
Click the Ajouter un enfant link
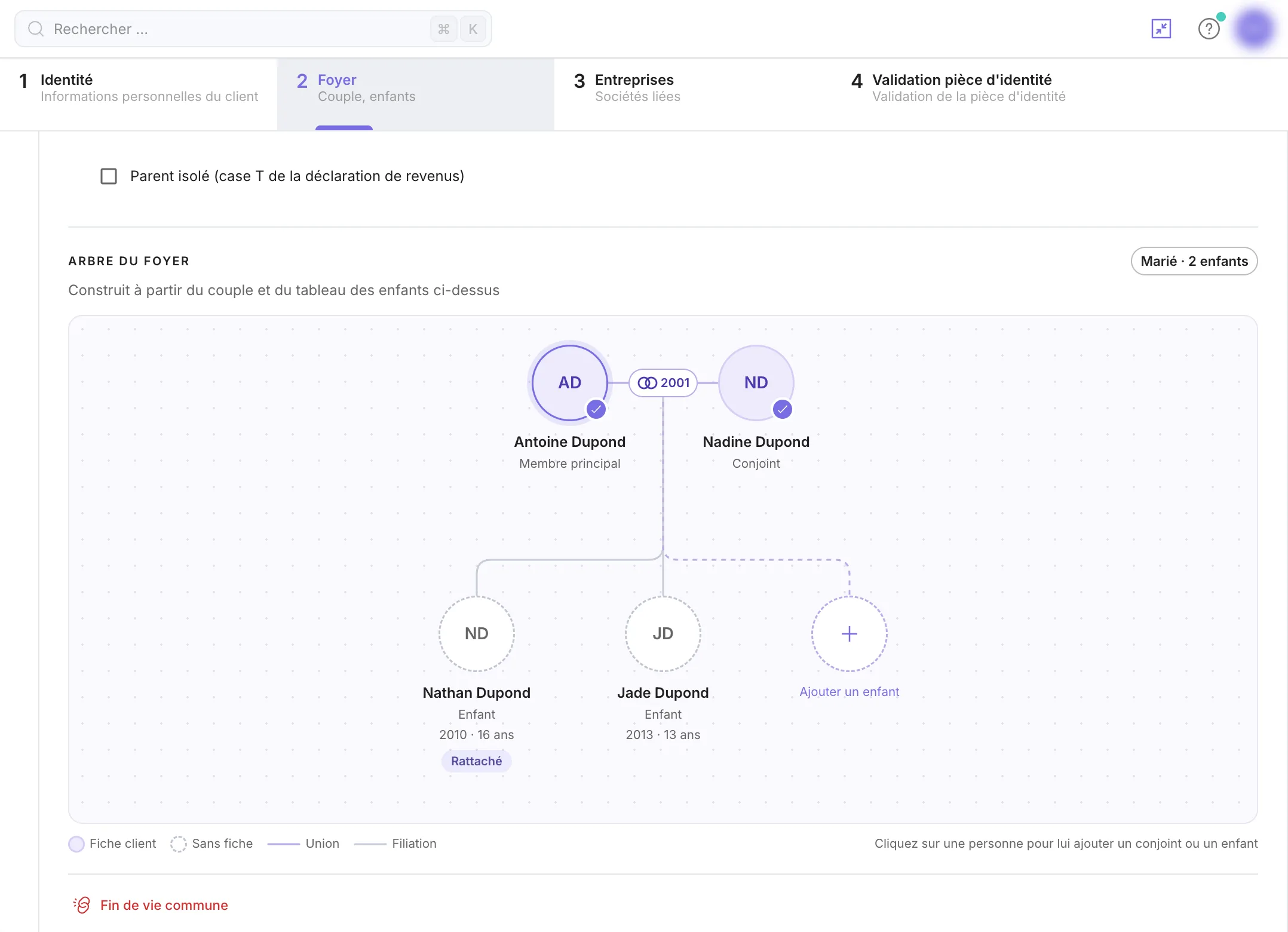click(x=849, y=691)
